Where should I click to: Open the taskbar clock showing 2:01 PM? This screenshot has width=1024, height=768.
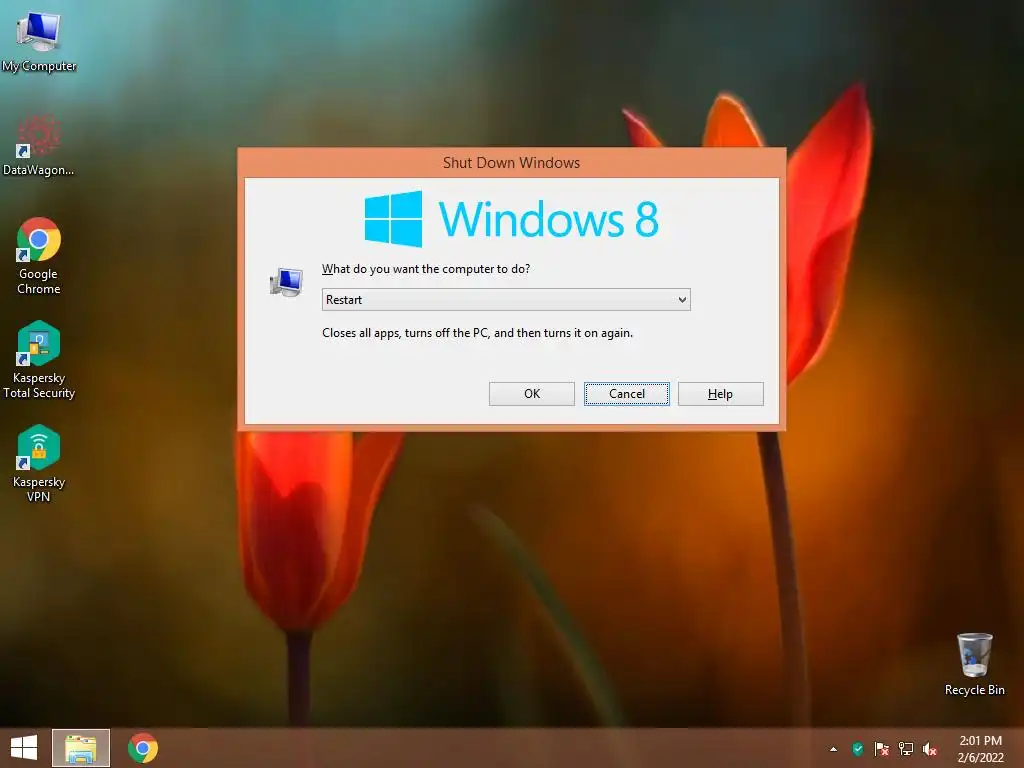coord(980,748)
